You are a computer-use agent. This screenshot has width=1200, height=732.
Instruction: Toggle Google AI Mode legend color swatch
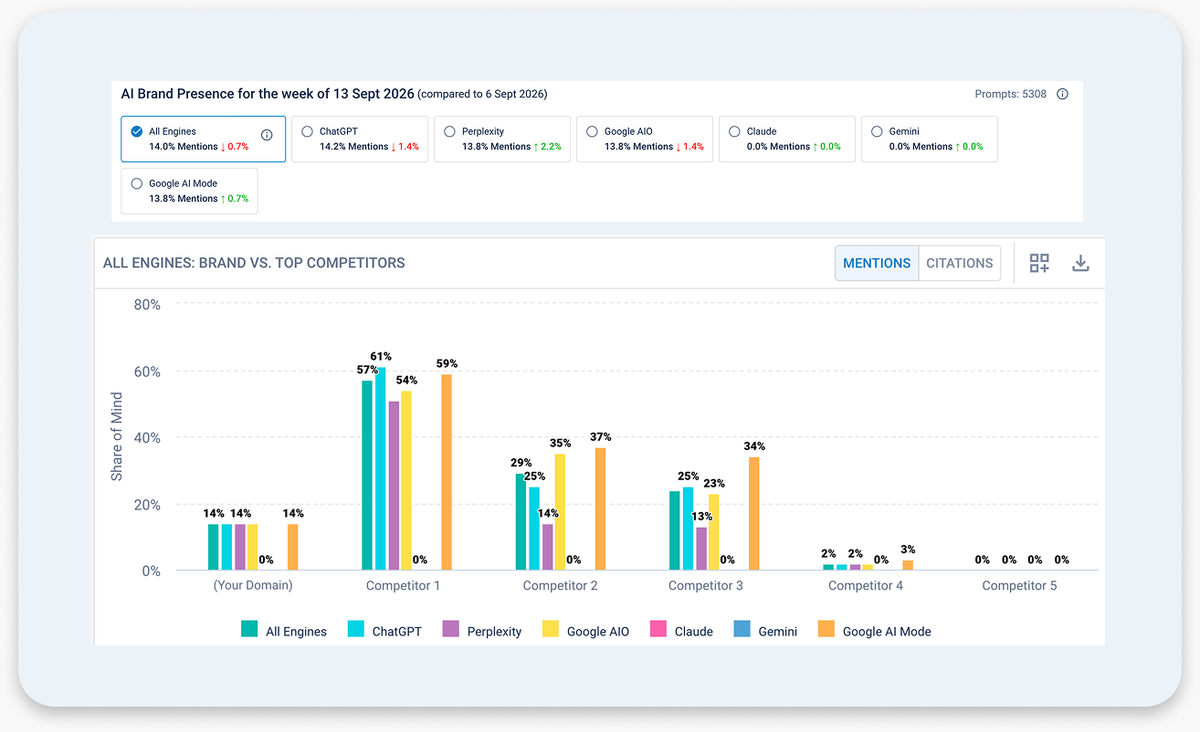826,629
